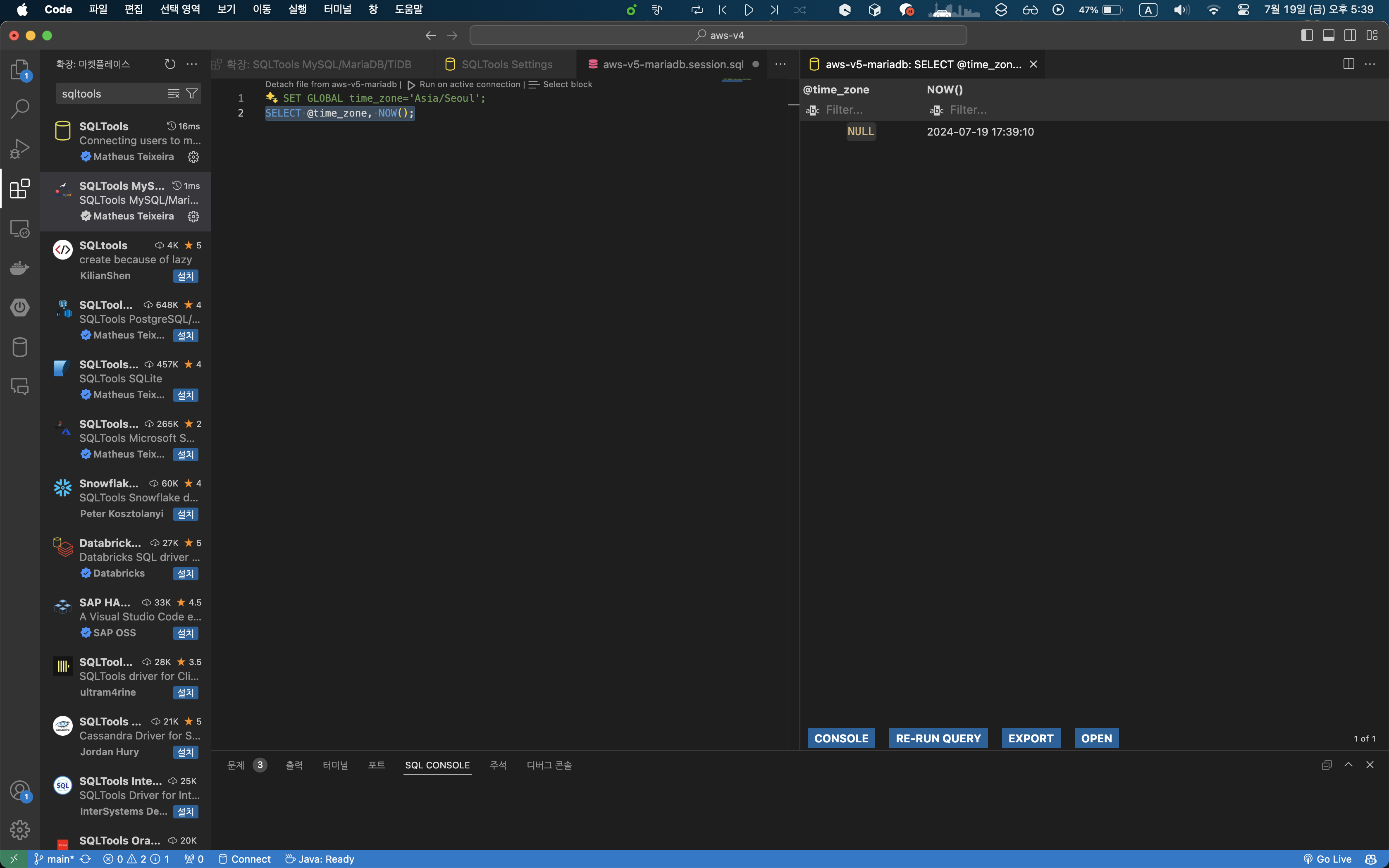
Task: Switch to the SQLTools Settings tab
Action: (506, 64)
